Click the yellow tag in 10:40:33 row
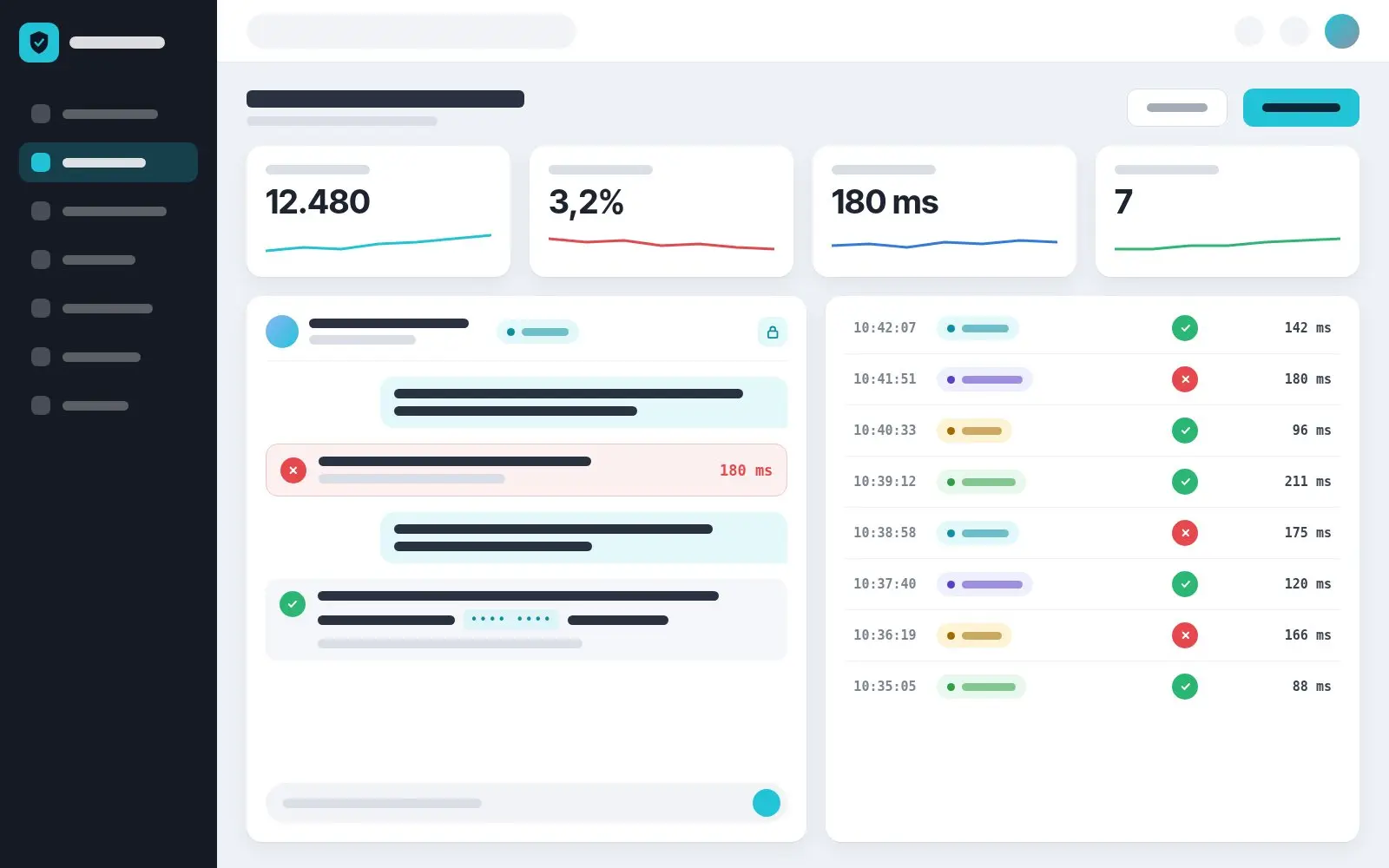 tap(974, 431)
